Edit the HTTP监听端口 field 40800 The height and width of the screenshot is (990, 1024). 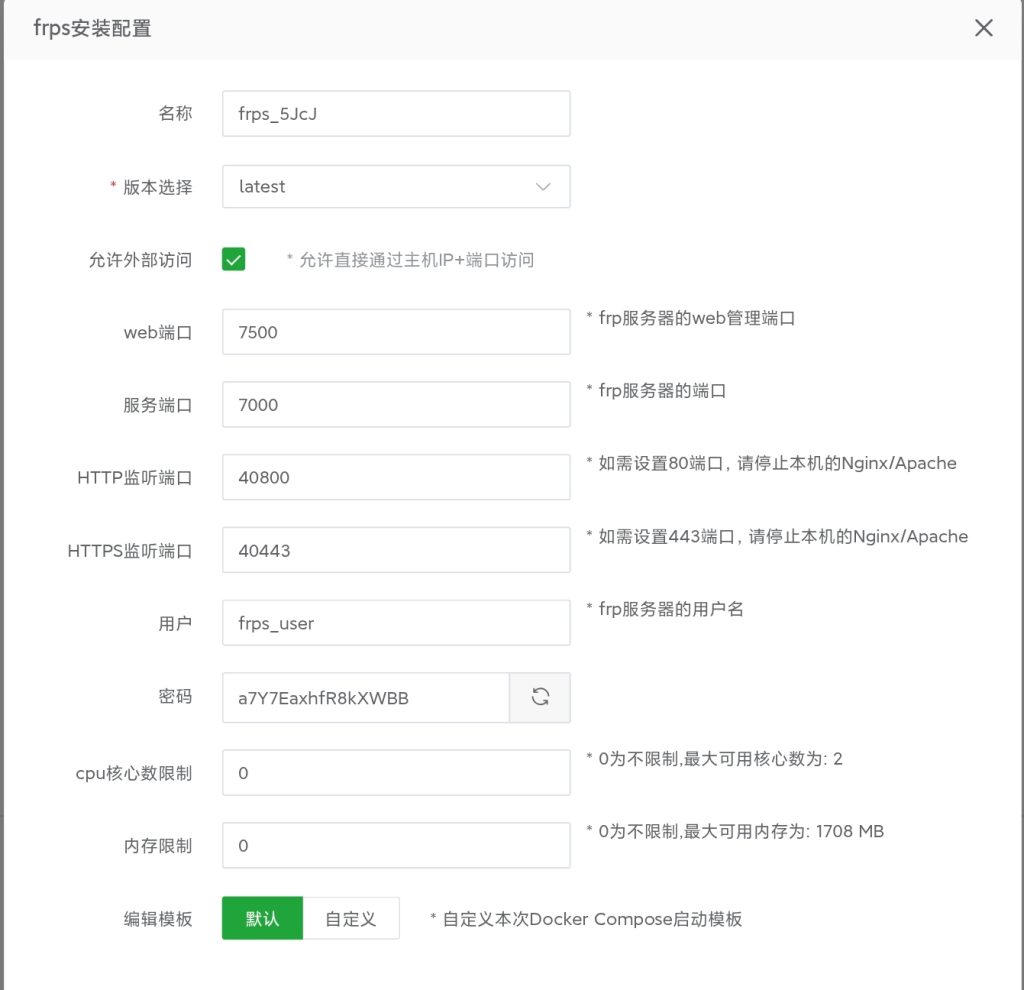coord(396,477)
